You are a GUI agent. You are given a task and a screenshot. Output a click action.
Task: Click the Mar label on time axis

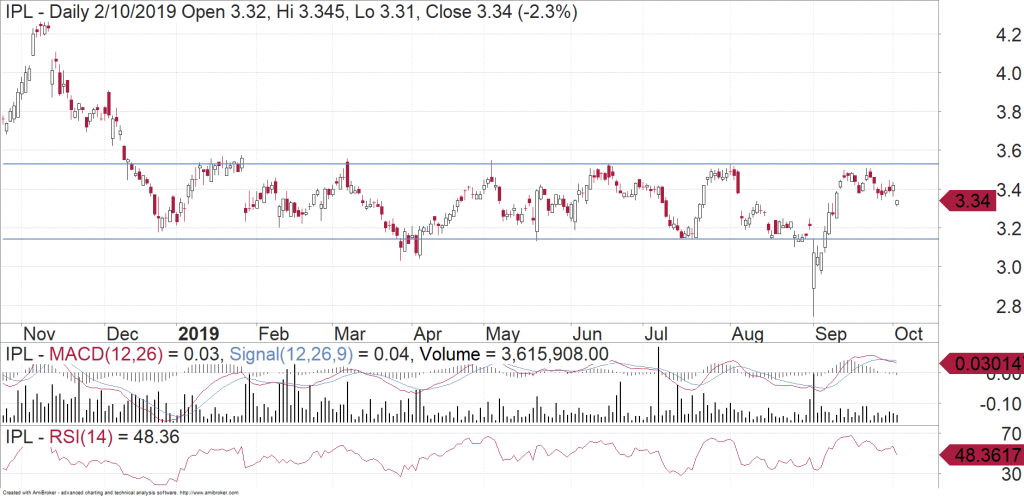[351, 331]
